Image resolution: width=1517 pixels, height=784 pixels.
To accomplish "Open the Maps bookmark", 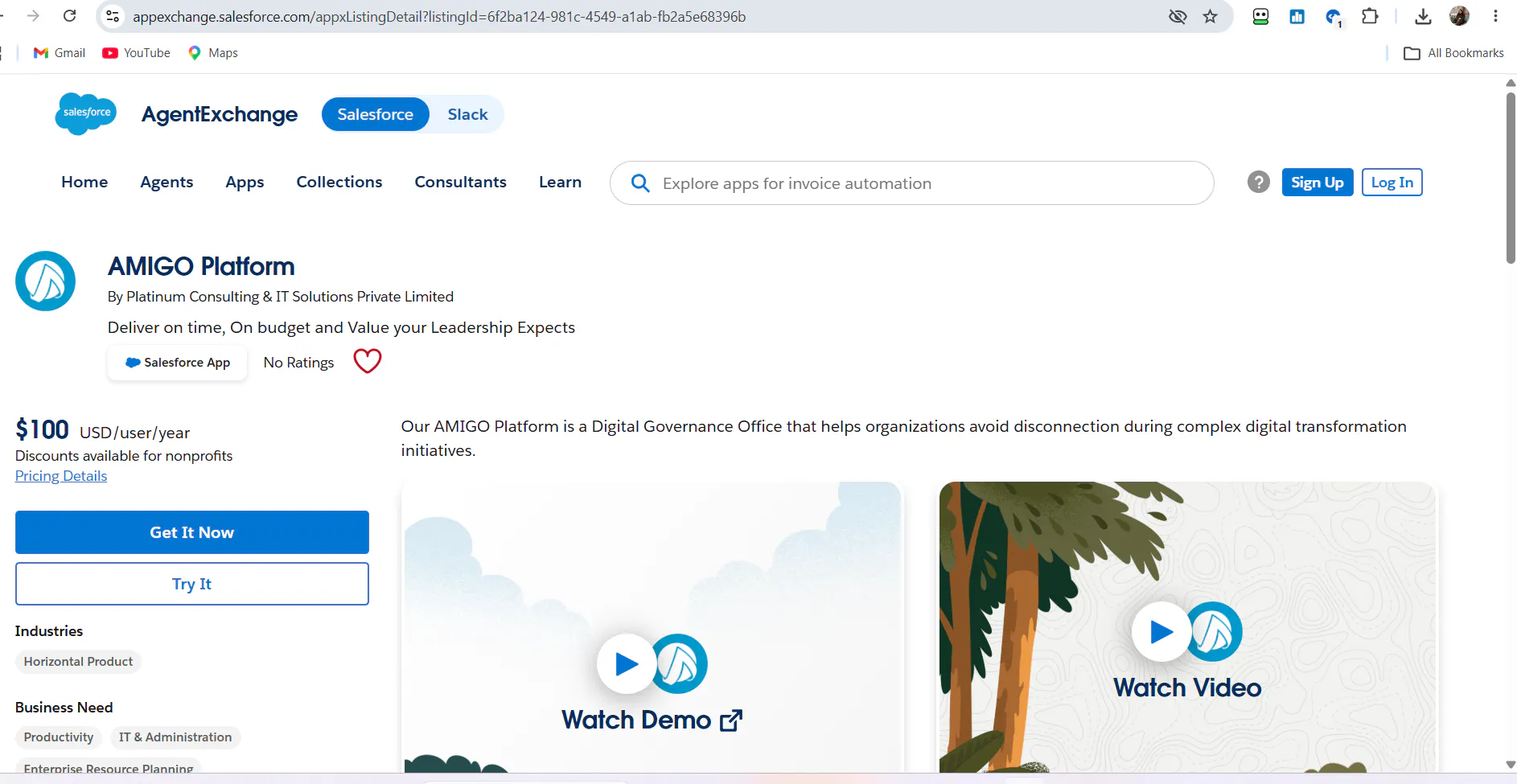I will (212, 53).
